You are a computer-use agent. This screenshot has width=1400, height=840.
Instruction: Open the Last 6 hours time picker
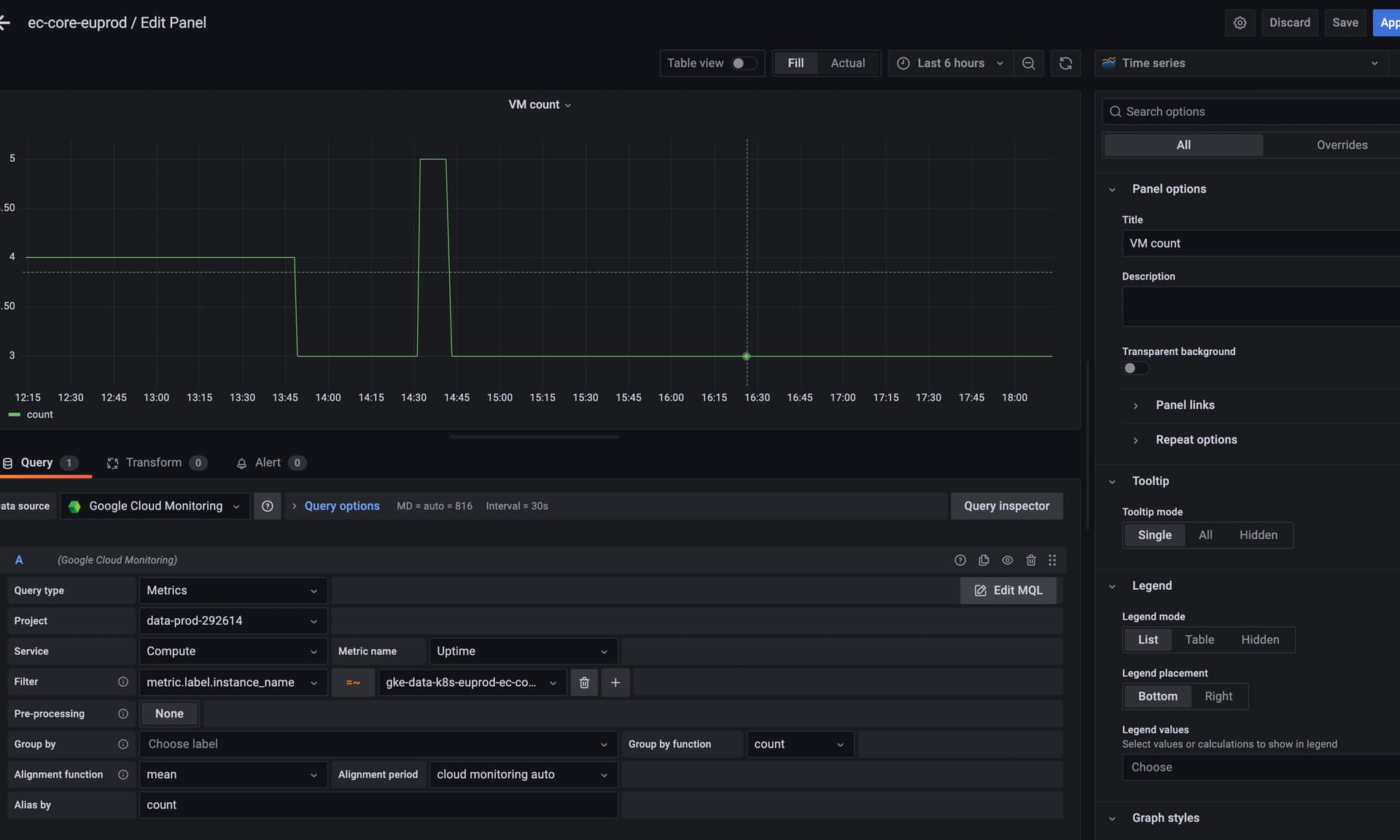950,63
